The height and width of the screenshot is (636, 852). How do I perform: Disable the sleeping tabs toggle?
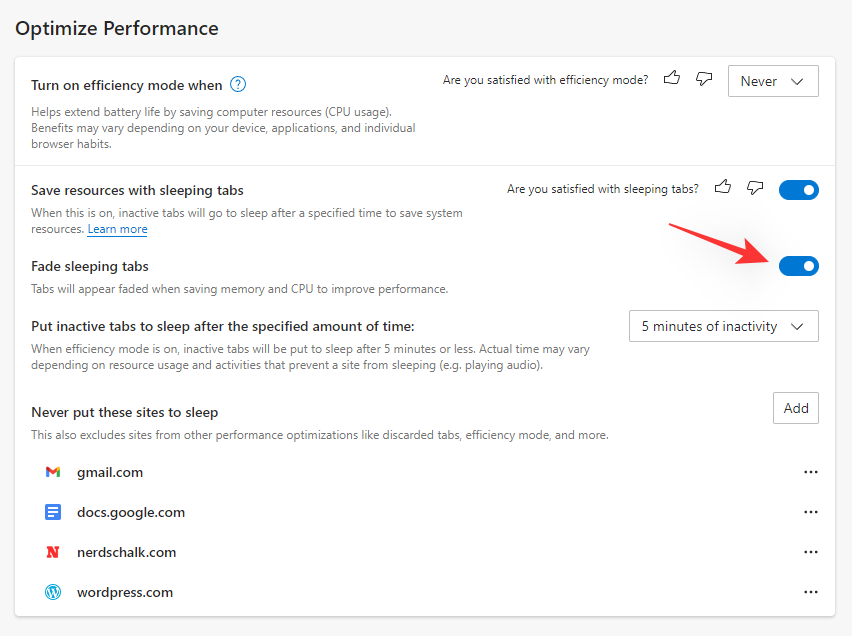pyautogui.click(x=798, y=189)
